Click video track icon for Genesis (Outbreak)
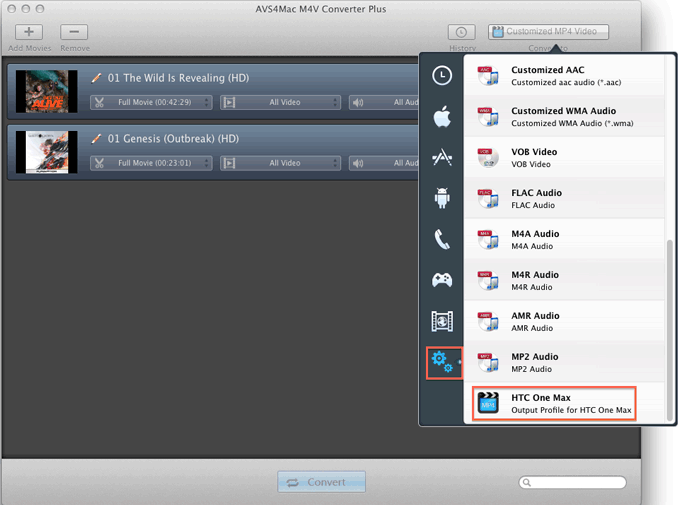Screen dimensions: 678x505 [229, 163]
